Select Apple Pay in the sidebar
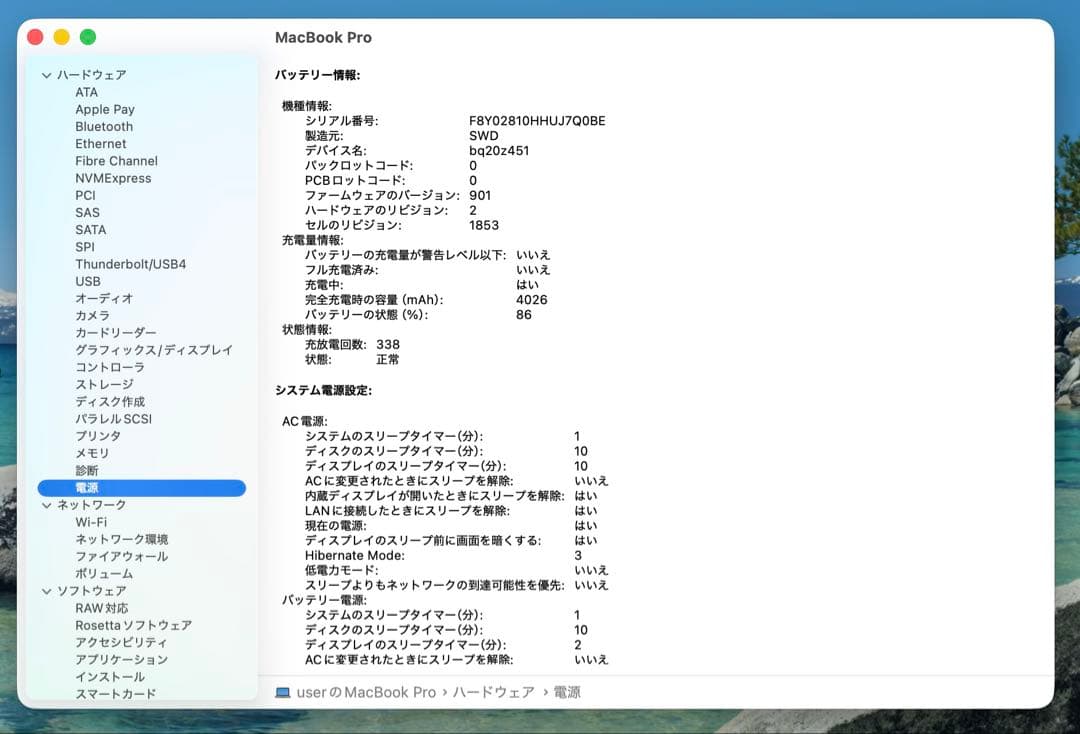The width and height of the screenshot is (1080, 734). [105, 109]
